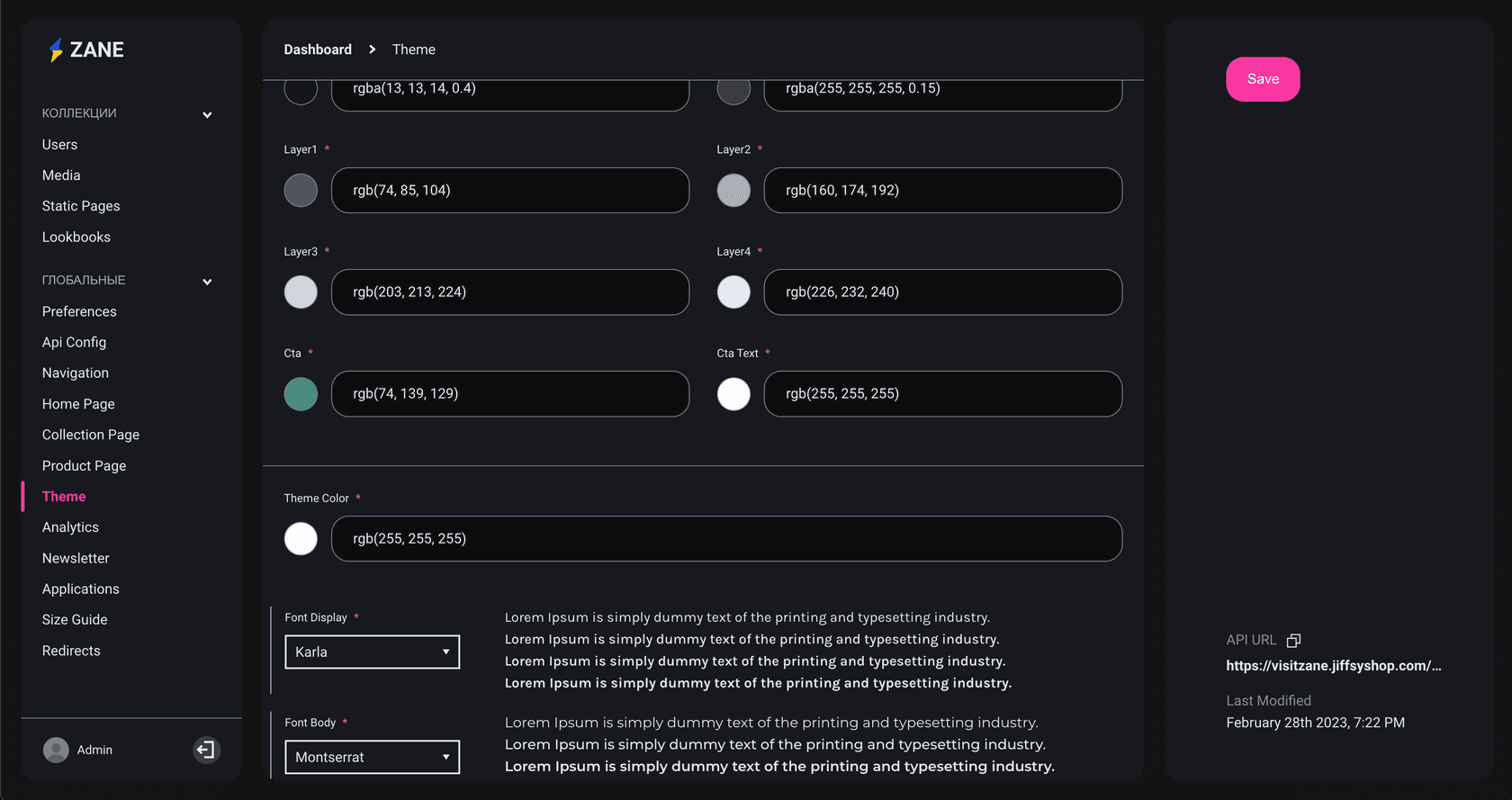Click the КОЛЛЕКЦИИ section header label
Viewport: 1512px width, 800px height.
pos(79,113)
